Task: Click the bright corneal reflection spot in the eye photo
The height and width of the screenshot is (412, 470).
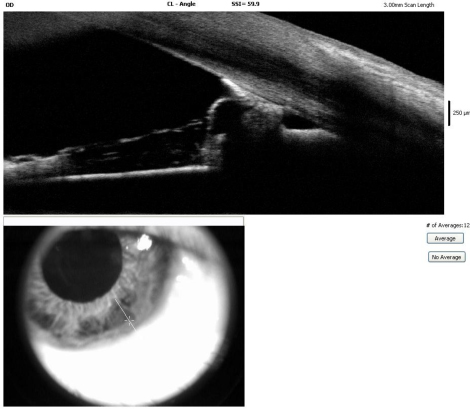Action: pos(144,242)
